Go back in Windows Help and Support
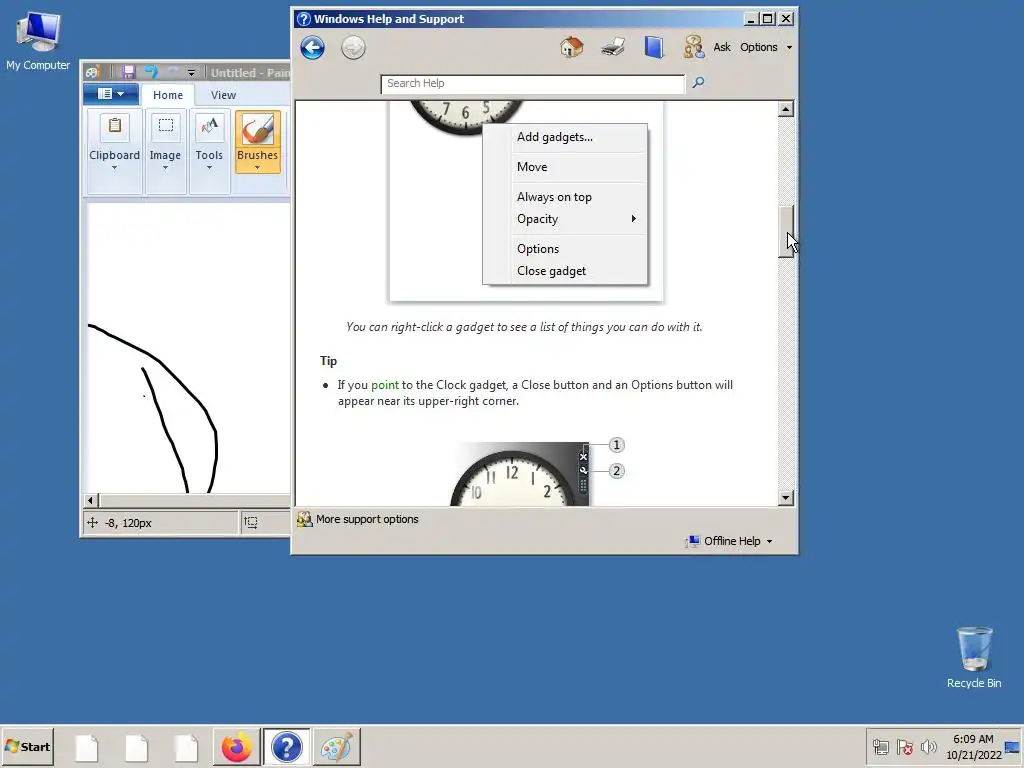This screenshot has width=1024, height=768. coord(312,48)
